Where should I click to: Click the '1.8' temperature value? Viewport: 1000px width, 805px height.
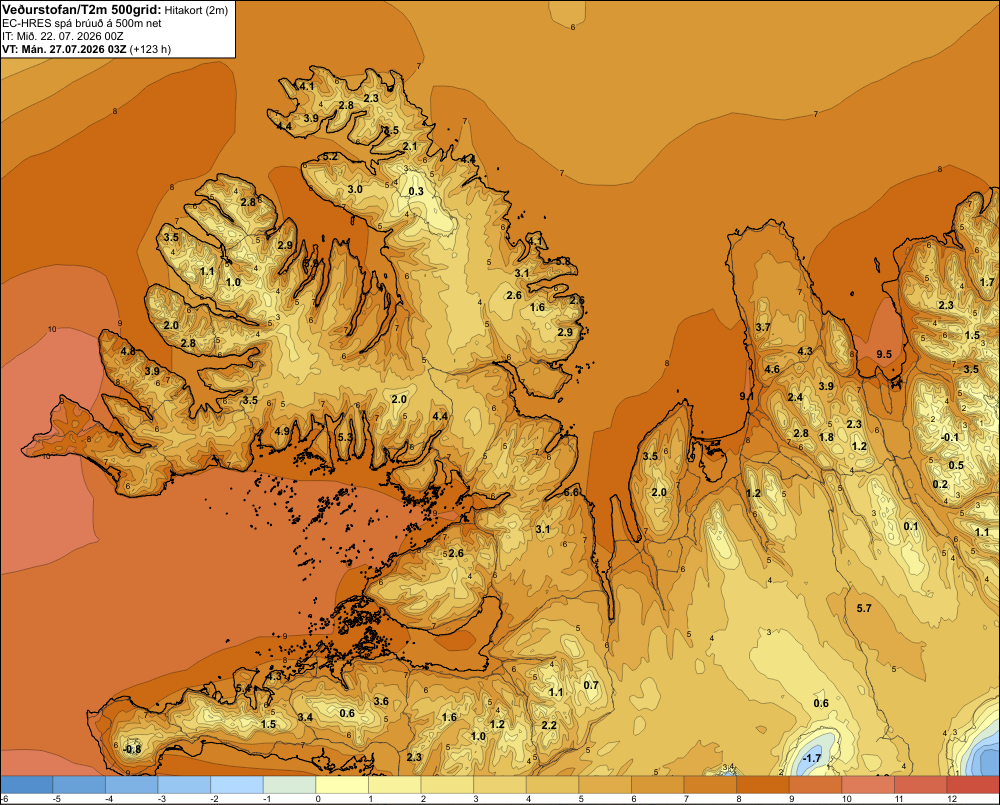[826, 437]
